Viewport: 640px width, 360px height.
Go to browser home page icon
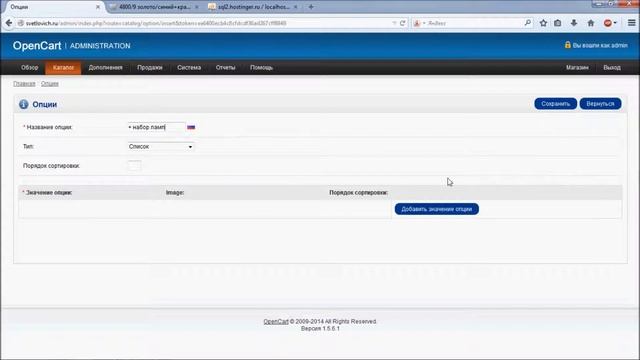[x=591, y=23]
